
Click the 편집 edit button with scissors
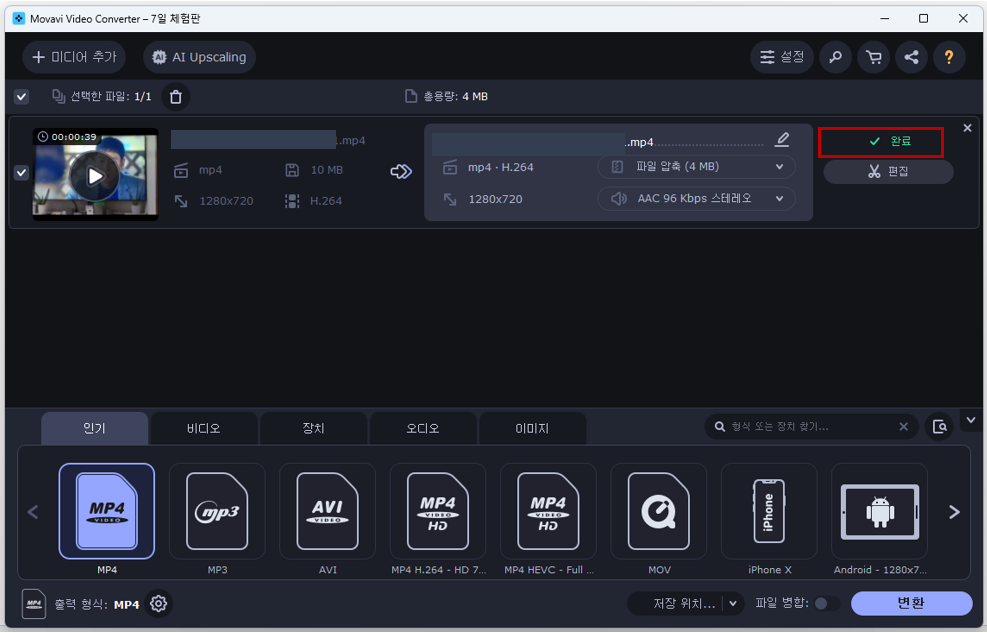(x=888, y=172)
